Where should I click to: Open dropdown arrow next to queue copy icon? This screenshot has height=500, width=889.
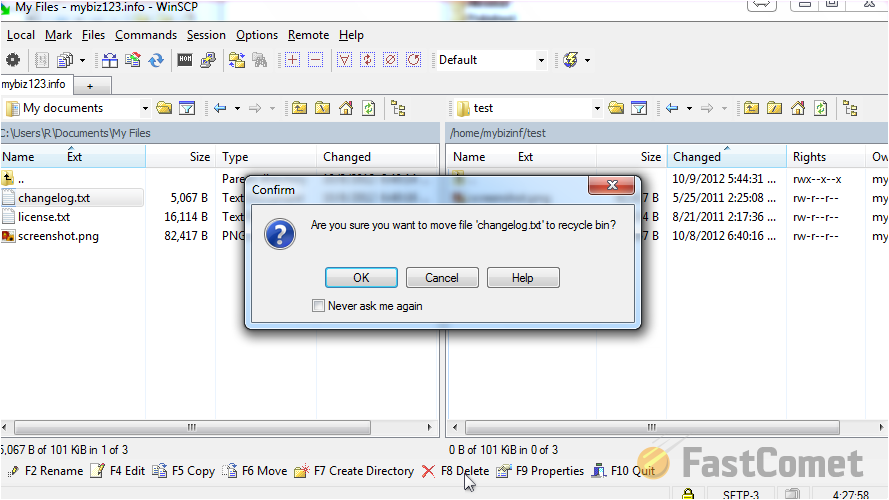pyautogui.click(x=82, y=60)
